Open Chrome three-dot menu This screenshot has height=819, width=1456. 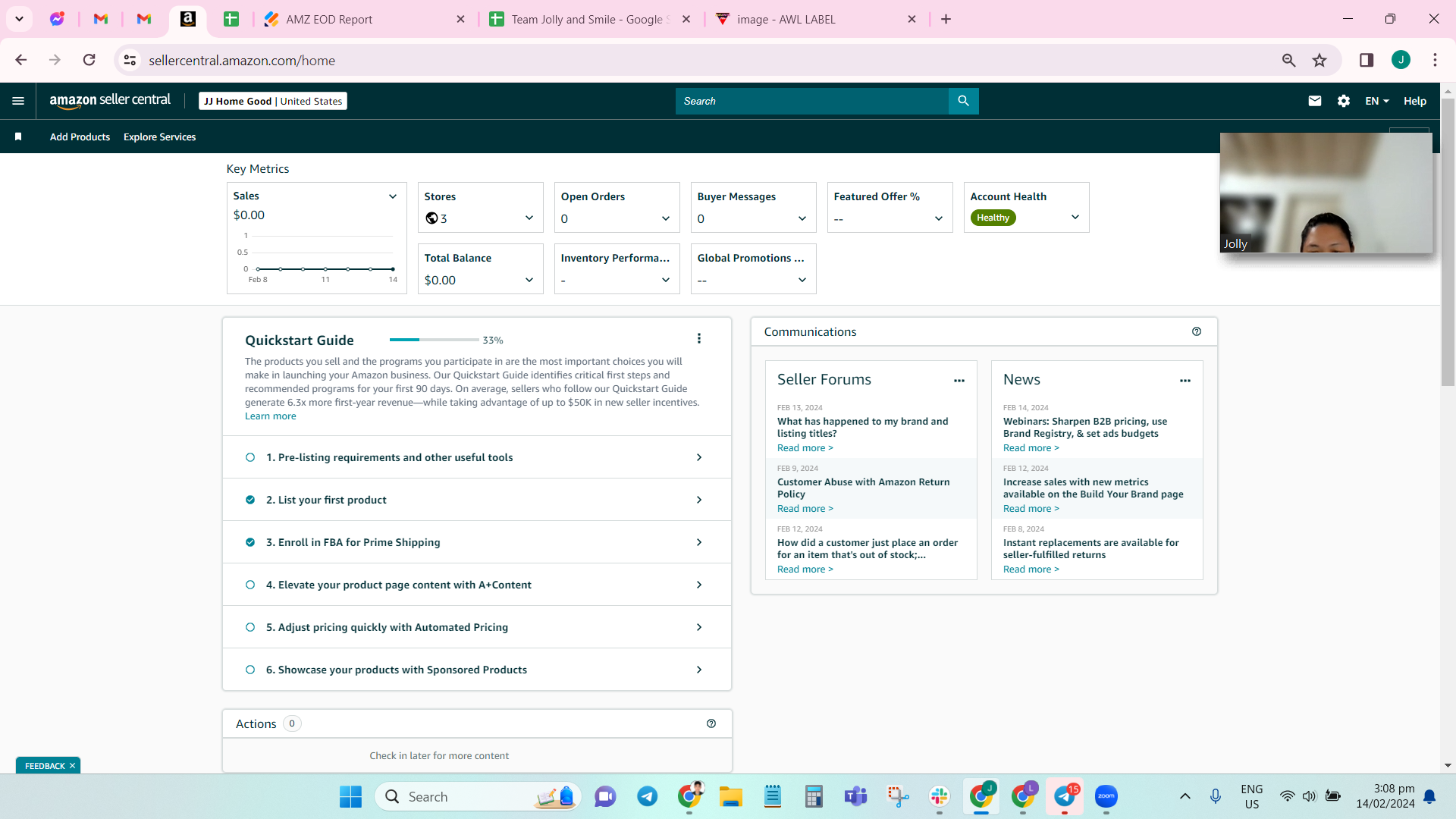(1435, 60)
